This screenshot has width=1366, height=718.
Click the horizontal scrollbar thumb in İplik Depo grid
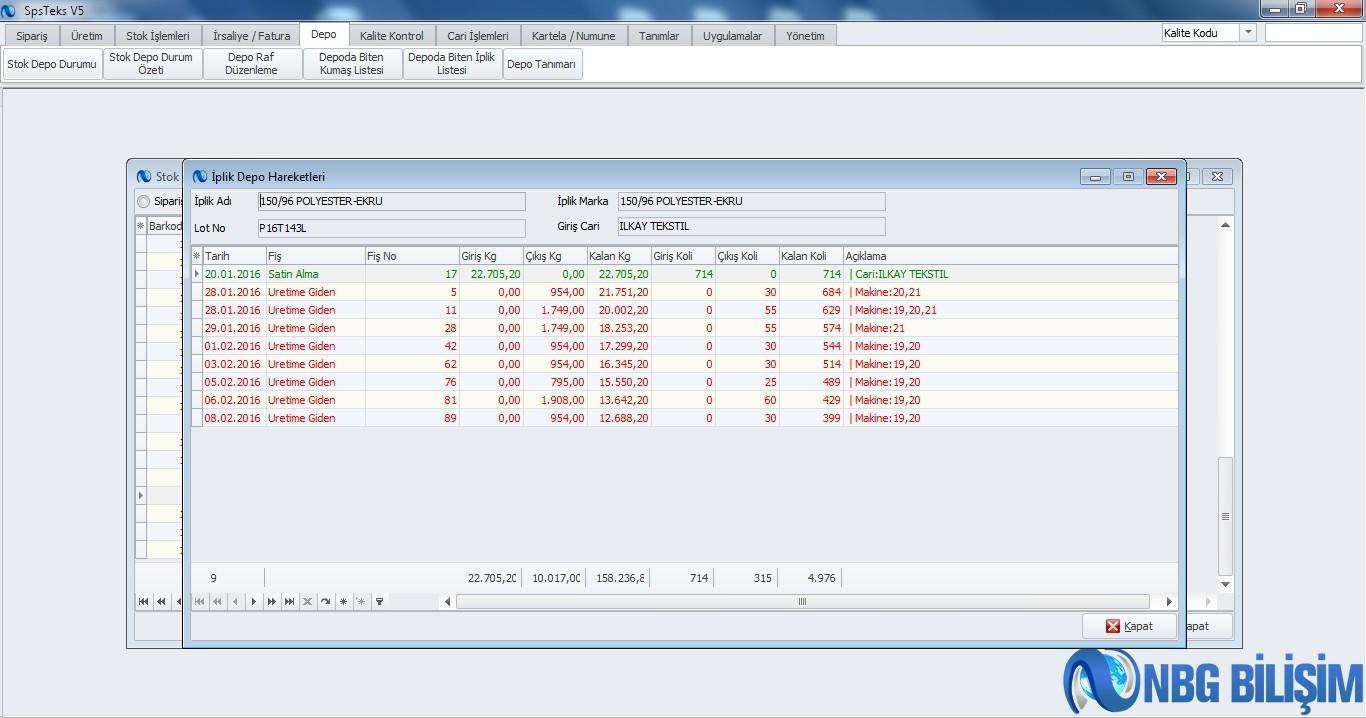(802, 601)
